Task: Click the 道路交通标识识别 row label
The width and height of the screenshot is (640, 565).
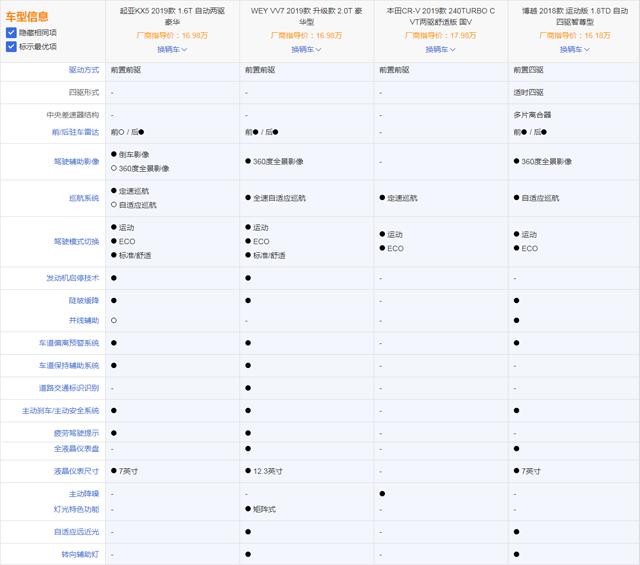Action: (69, 388)
